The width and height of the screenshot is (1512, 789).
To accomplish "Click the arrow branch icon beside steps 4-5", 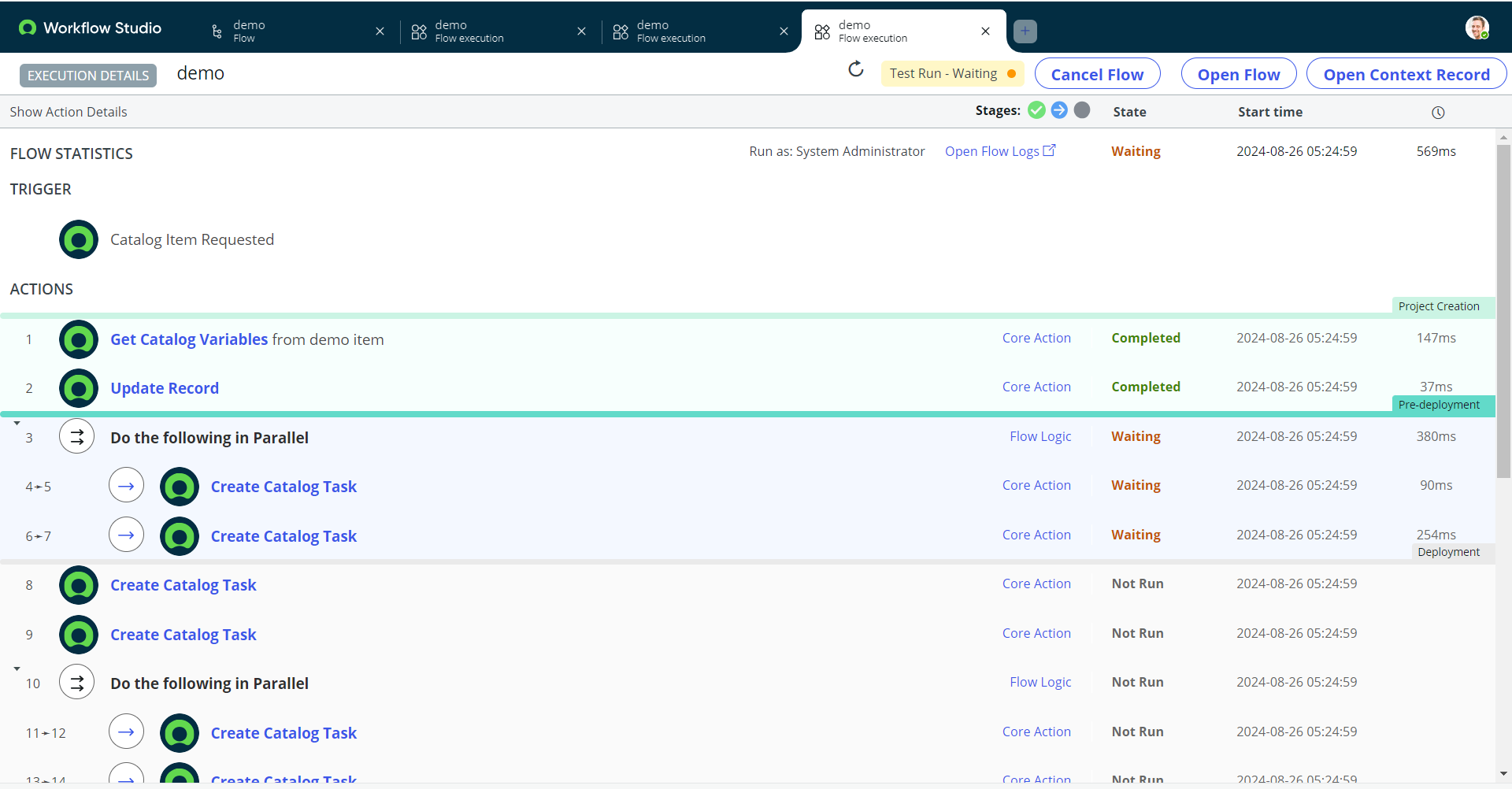I will [126, 485].
